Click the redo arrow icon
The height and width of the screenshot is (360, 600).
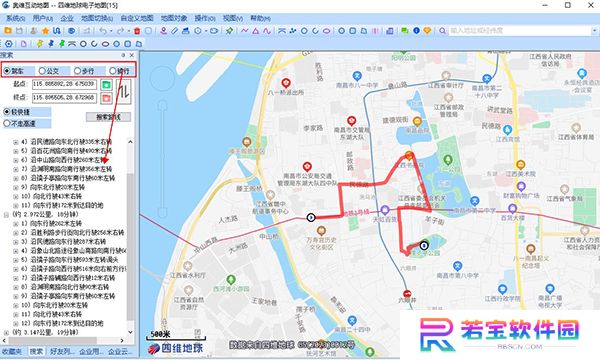pos(120,31)
